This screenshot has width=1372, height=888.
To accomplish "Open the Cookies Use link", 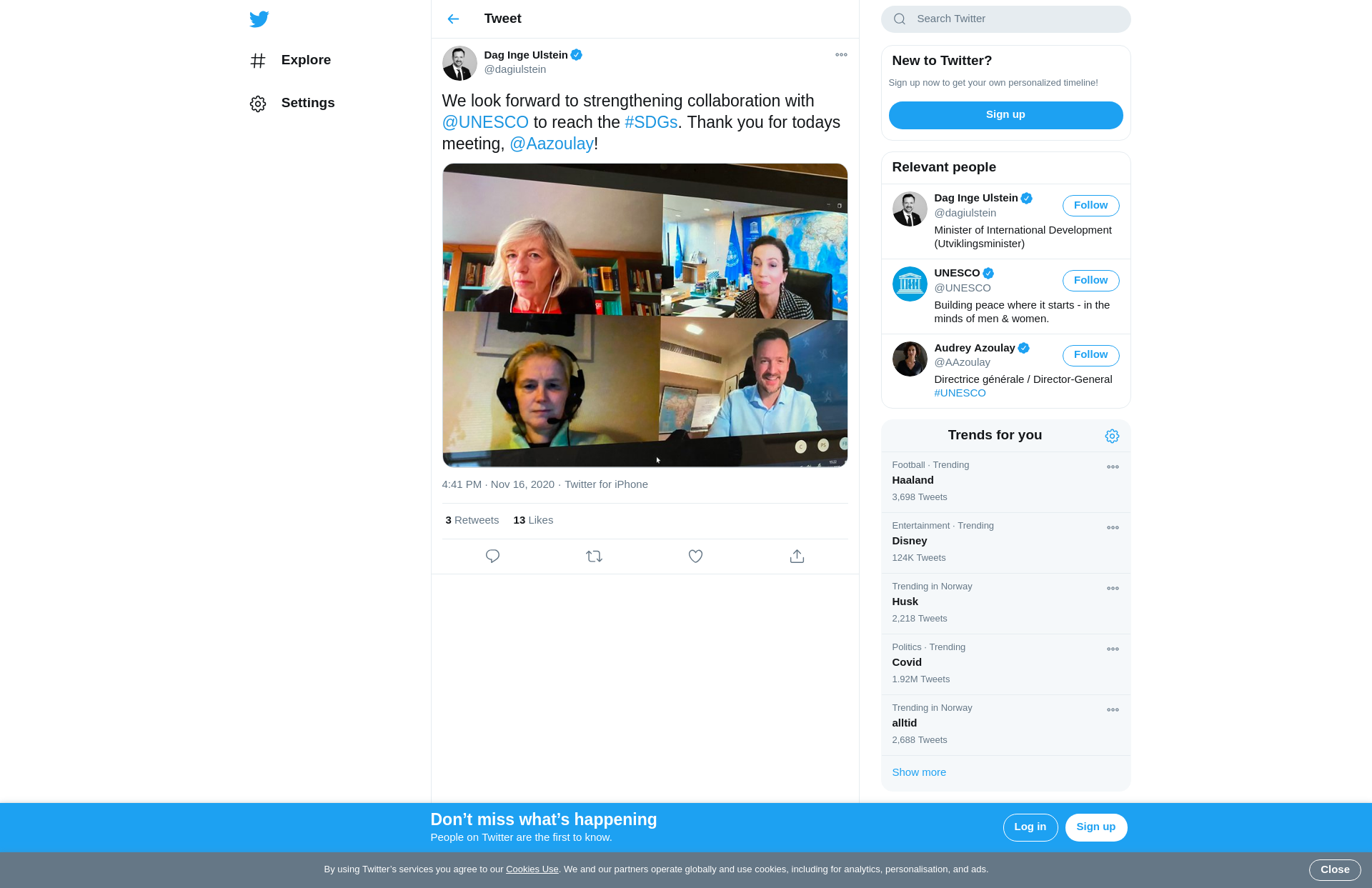I will pos(532,869).
